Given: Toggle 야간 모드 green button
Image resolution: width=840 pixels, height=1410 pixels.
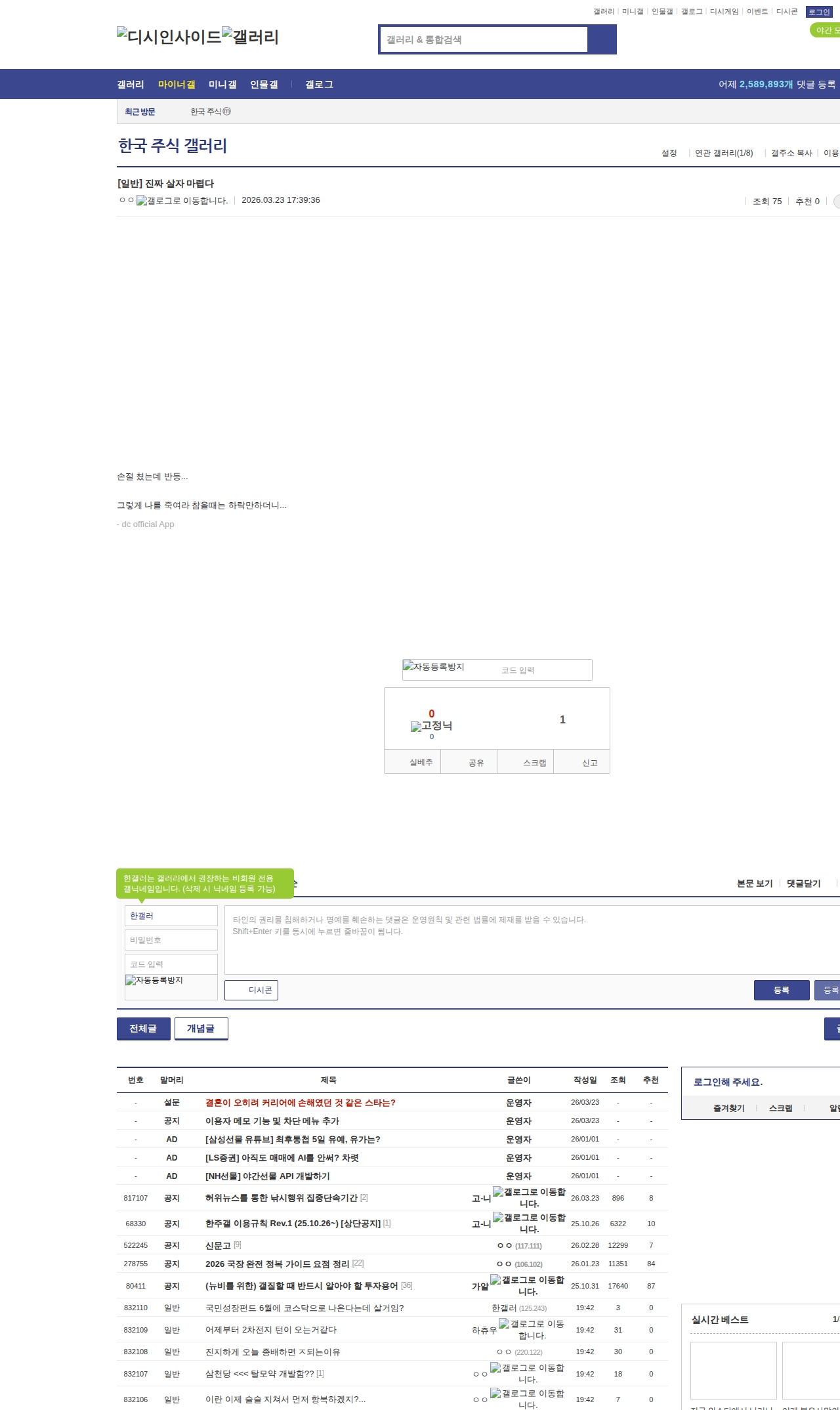Looking at the screenshot, I should click(825, 30).
